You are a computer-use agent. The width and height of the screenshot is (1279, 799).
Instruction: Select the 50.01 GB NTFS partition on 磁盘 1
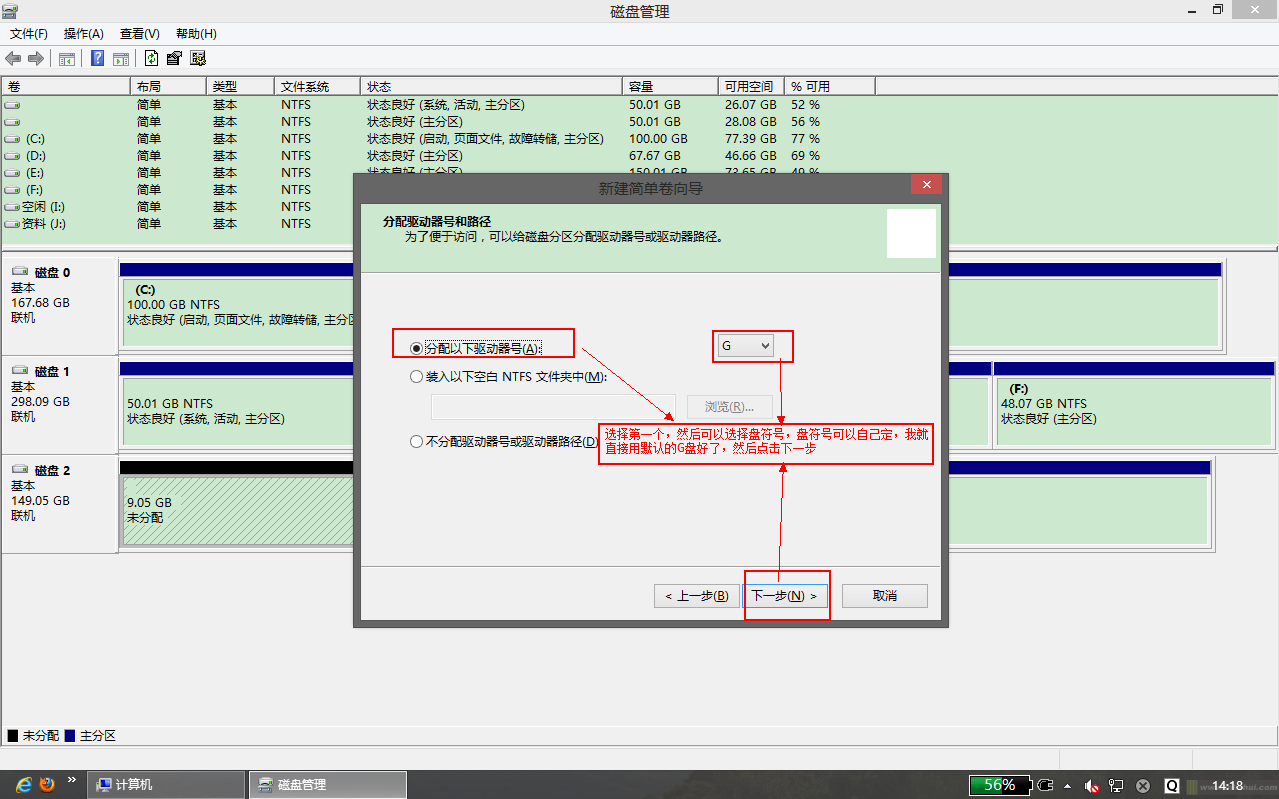click(x=238, y=411)
